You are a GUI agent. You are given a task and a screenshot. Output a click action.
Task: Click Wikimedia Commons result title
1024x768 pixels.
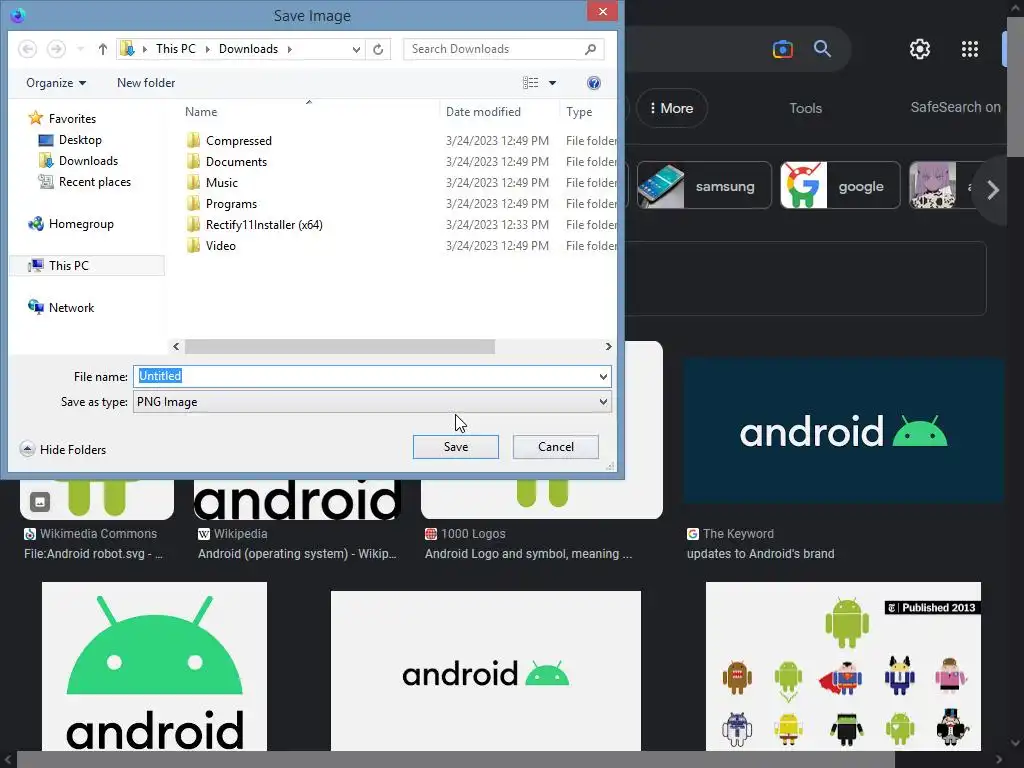(98, 534)
